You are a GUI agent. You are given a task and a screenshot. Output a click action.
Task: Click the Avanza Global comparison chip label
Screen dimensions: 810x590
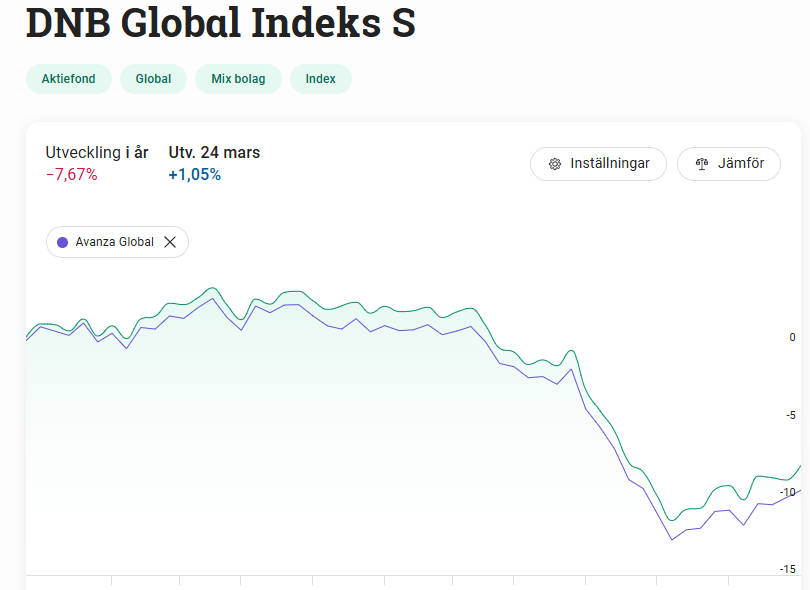coord(115,242)
